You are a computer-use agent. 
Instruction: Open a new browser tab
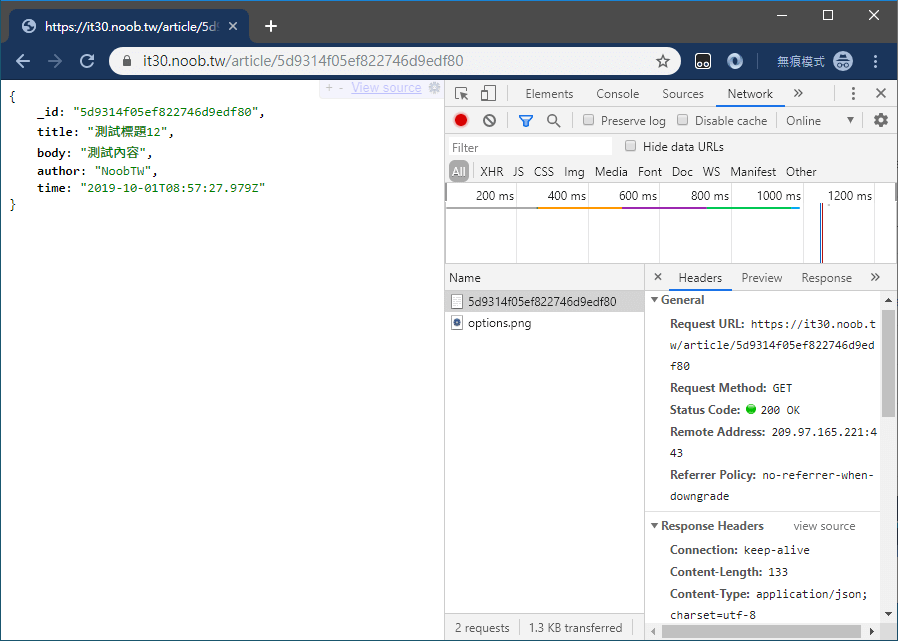point(271,26)
